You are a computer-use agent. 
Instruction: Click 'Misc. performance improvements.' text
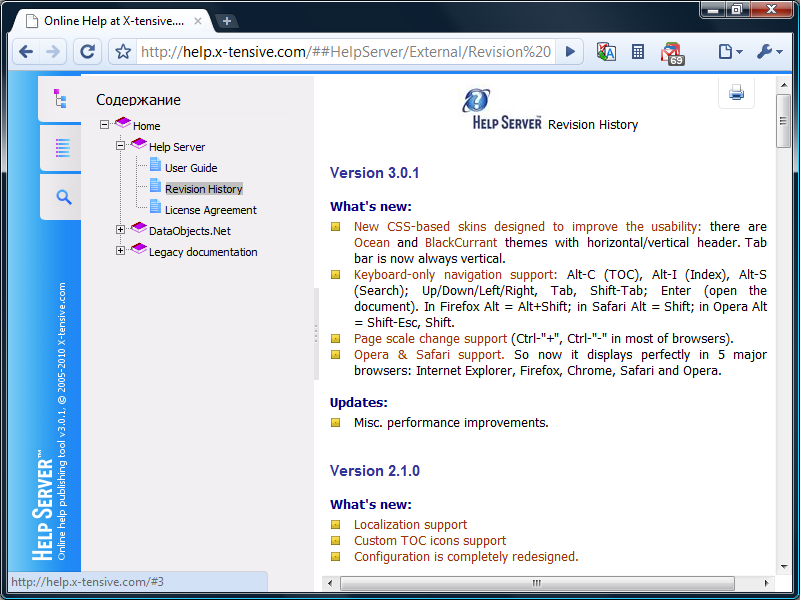click(452, 422)
